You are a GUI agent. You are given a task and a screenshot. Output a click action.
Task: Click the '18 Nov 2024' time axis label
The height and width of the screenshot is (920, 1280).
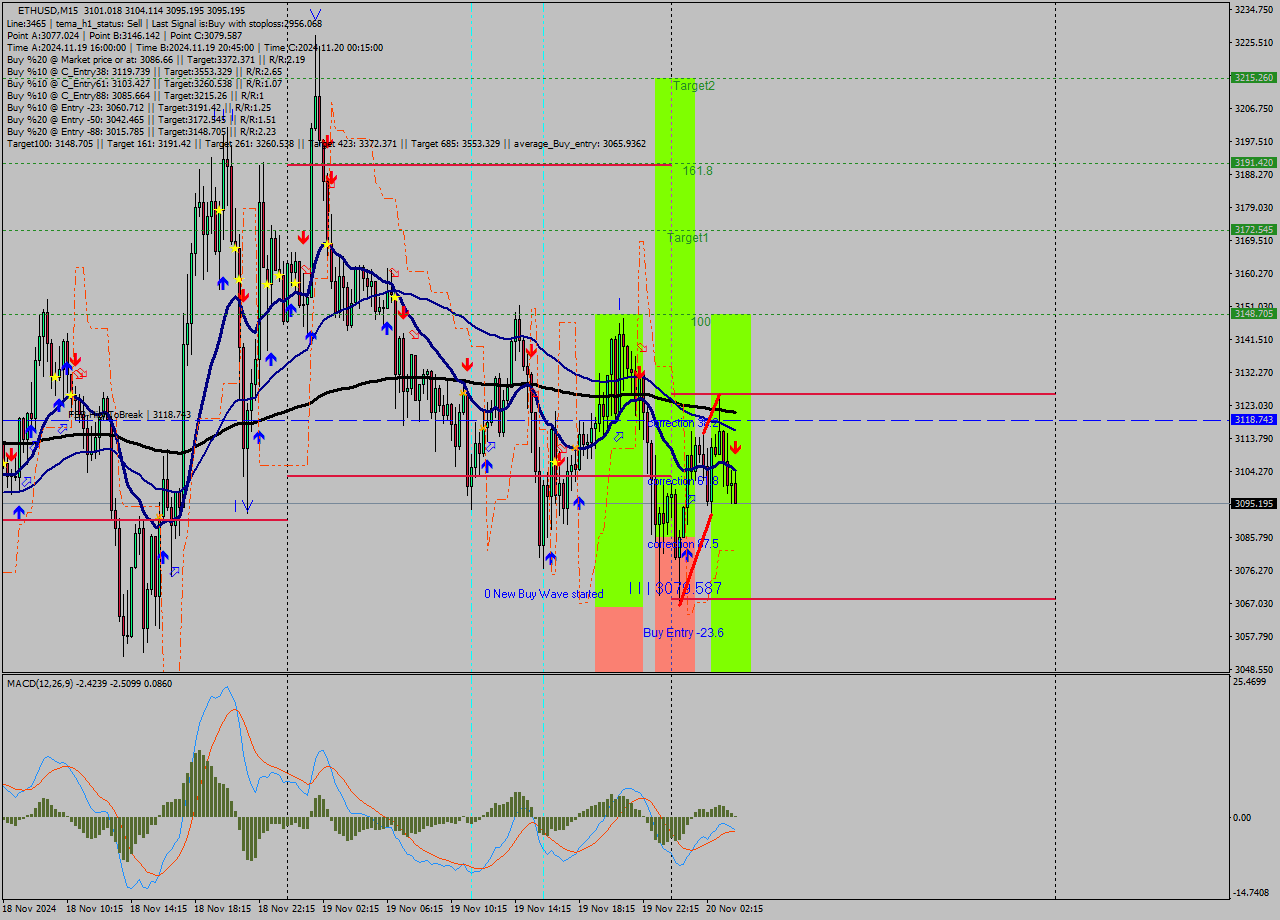(30, 909)
